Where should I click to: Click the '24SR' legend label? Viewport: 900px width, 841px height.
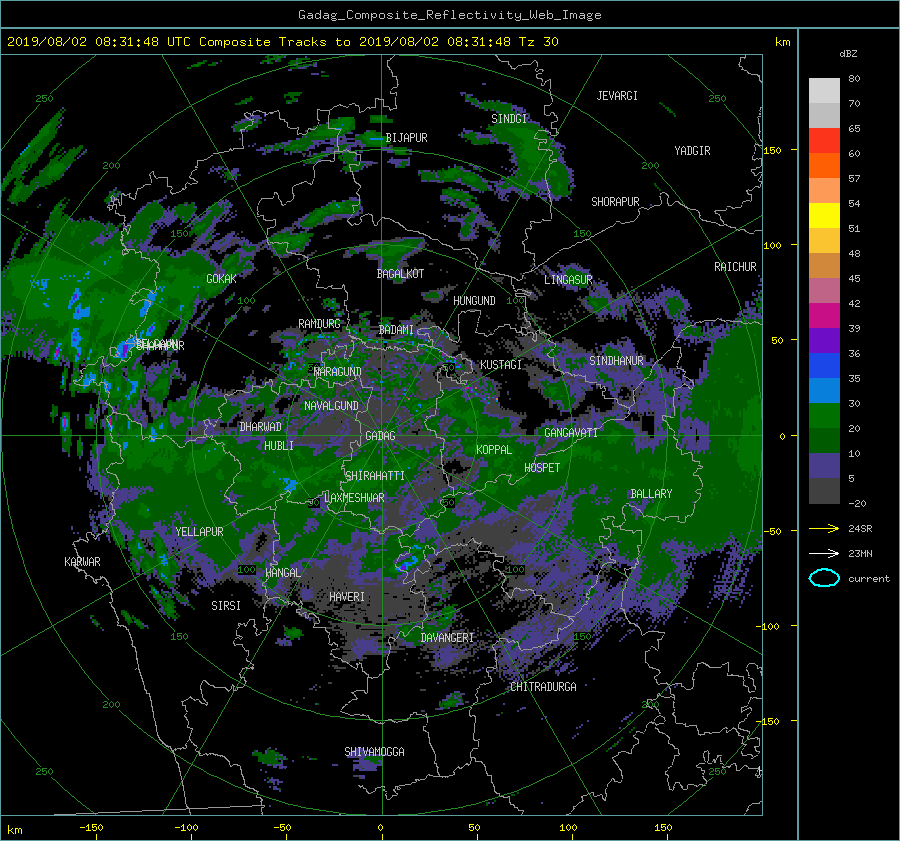point(860,529)
